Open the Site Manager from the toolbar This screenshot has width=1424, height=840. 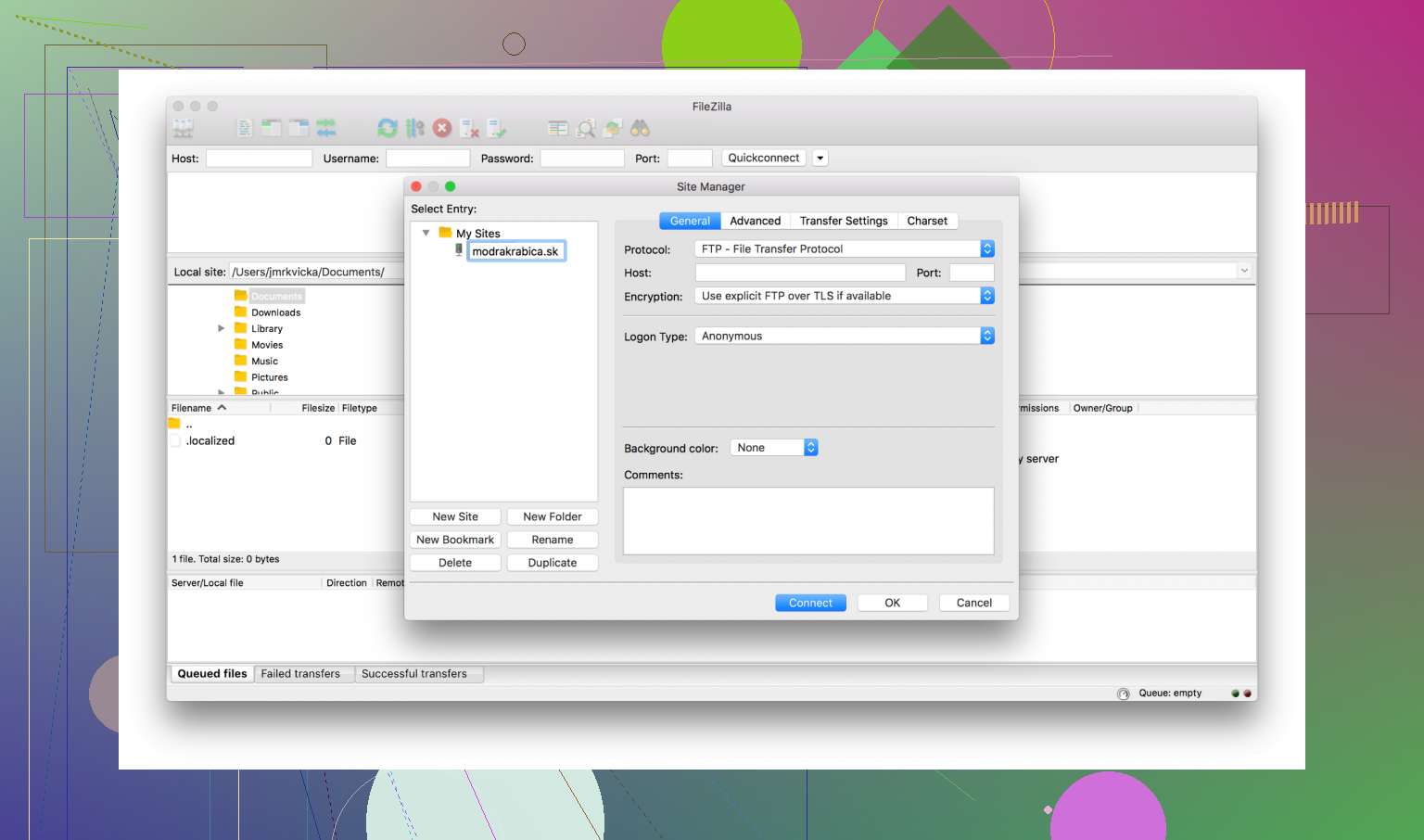click(183, 127)
